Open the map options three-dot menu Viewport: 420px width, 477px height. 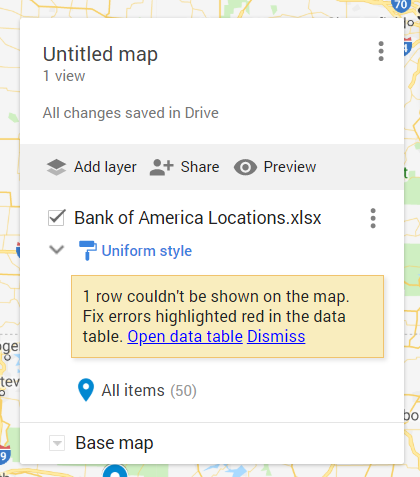click(x=381, y=51)
